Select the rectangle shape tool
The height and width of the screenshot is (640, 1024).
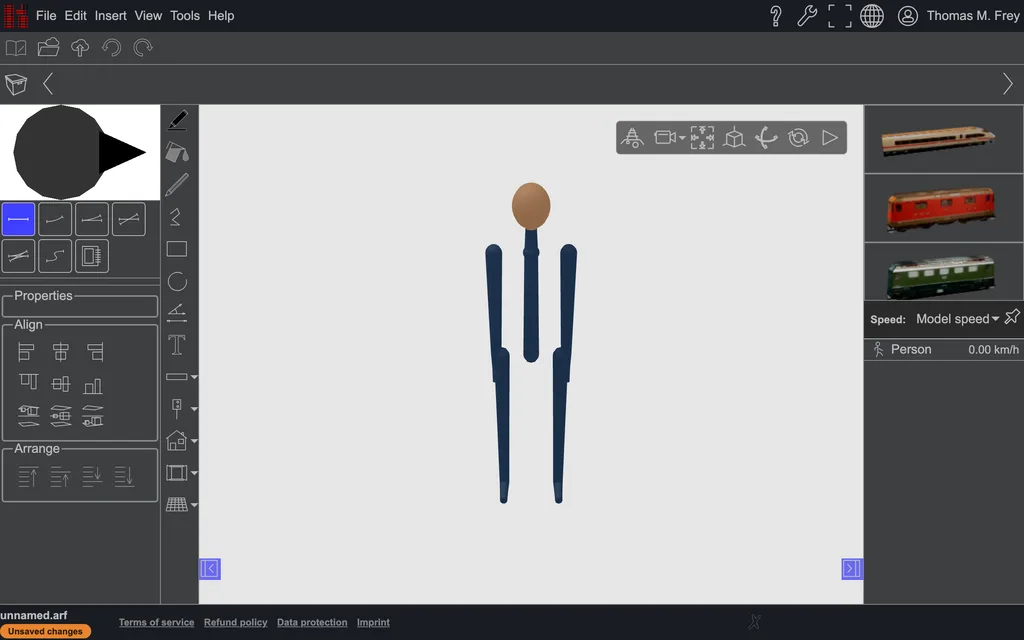coord(177,249)
